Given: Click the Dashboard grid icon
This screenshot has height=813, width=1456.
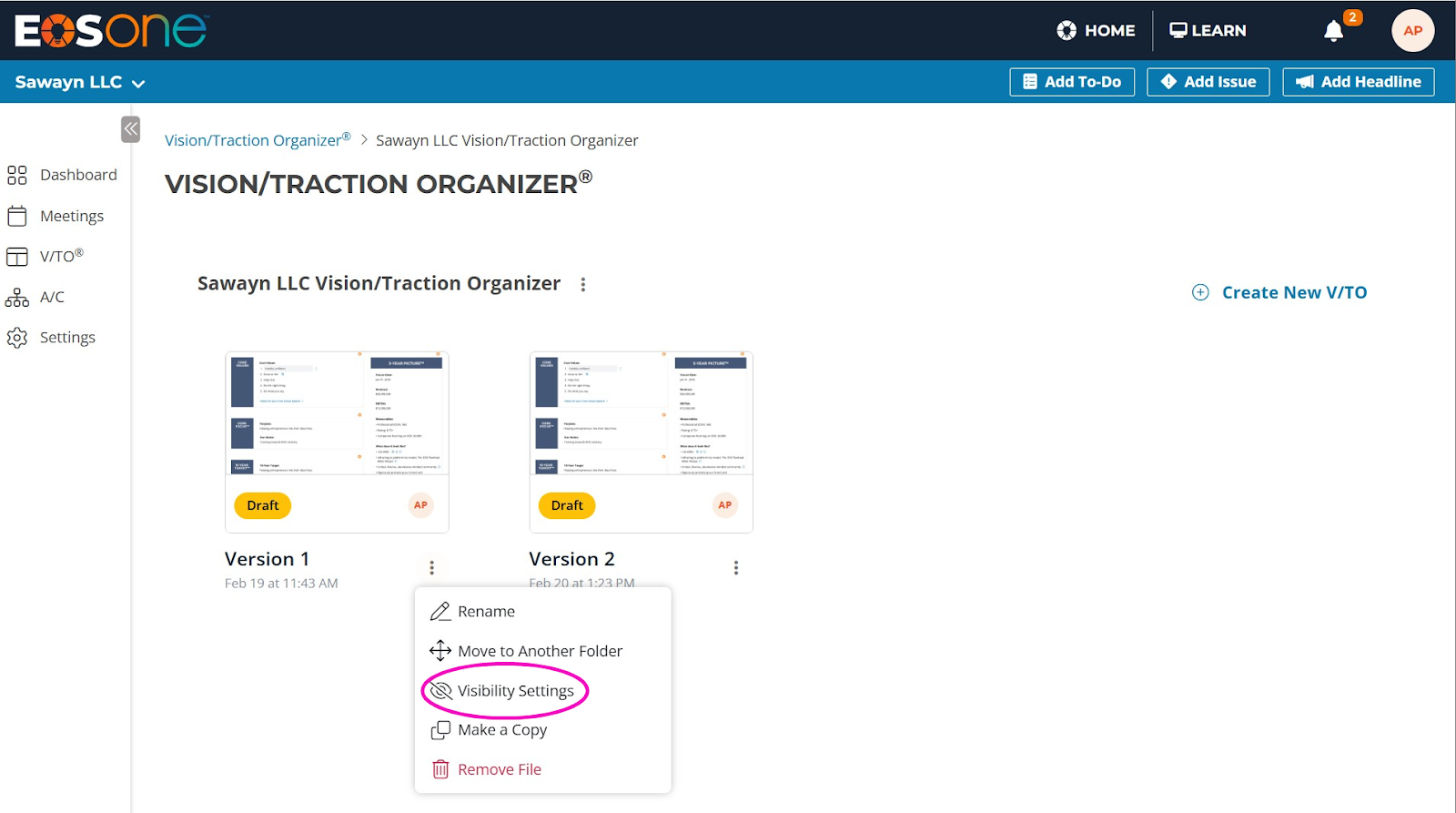Looking at the screenshot, I should click(17, 175).
